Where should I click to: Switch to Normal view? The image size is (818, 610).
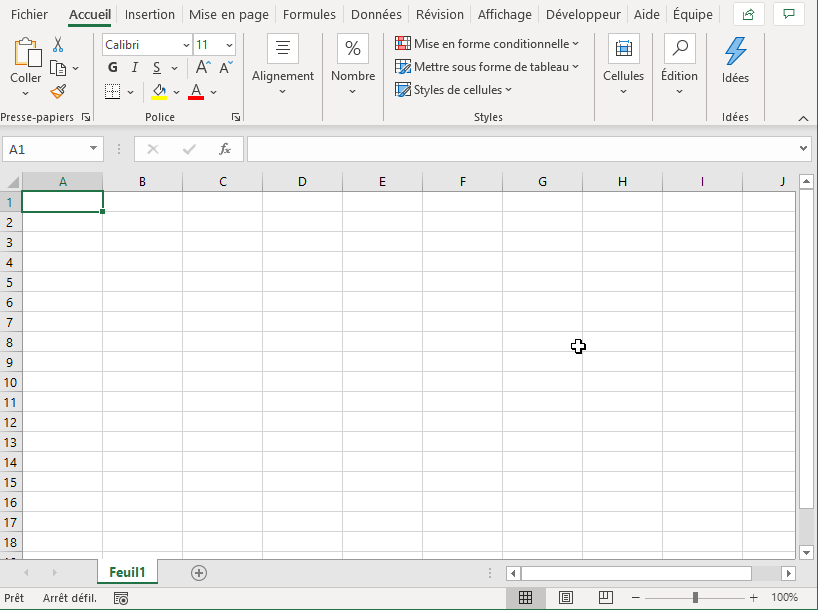pos(525,597)
